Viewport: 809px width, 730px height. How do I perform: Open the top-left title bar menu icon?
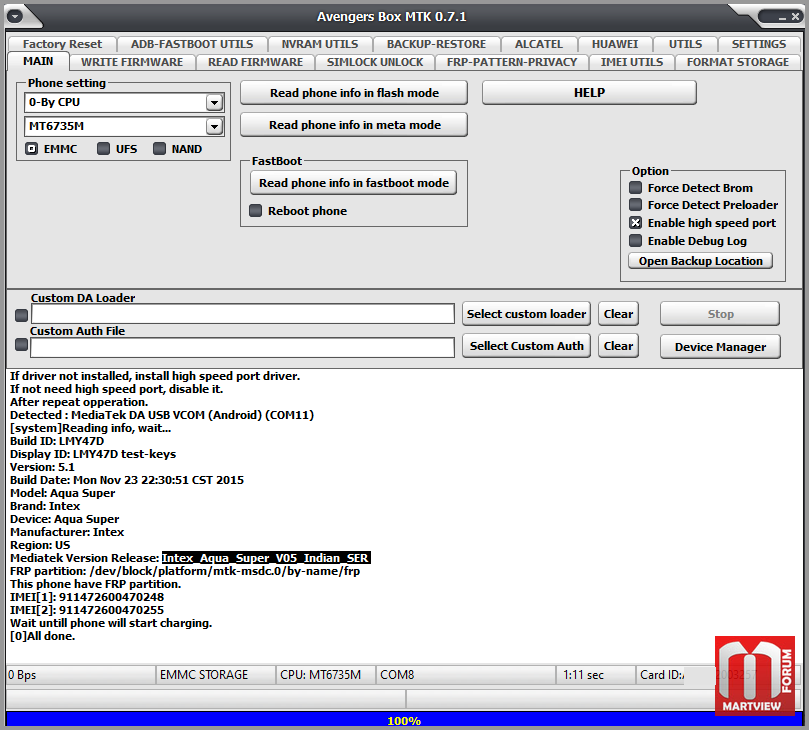15,16
